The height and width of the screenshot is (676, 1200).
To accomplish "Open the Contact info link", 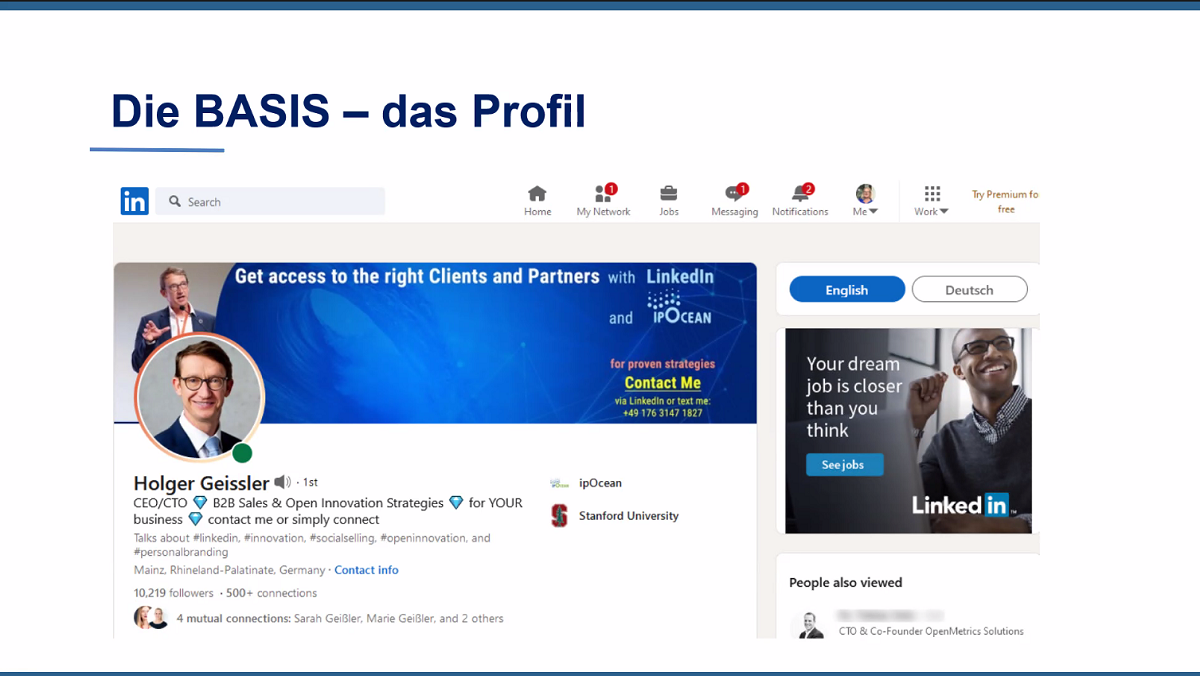I will (366, 570).
